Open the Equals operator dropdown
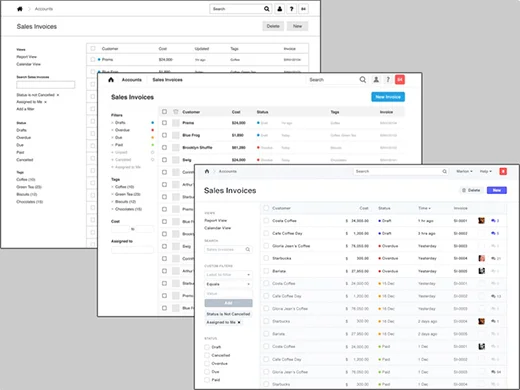This screenshot has height=390, width=520. pos(228,284)
